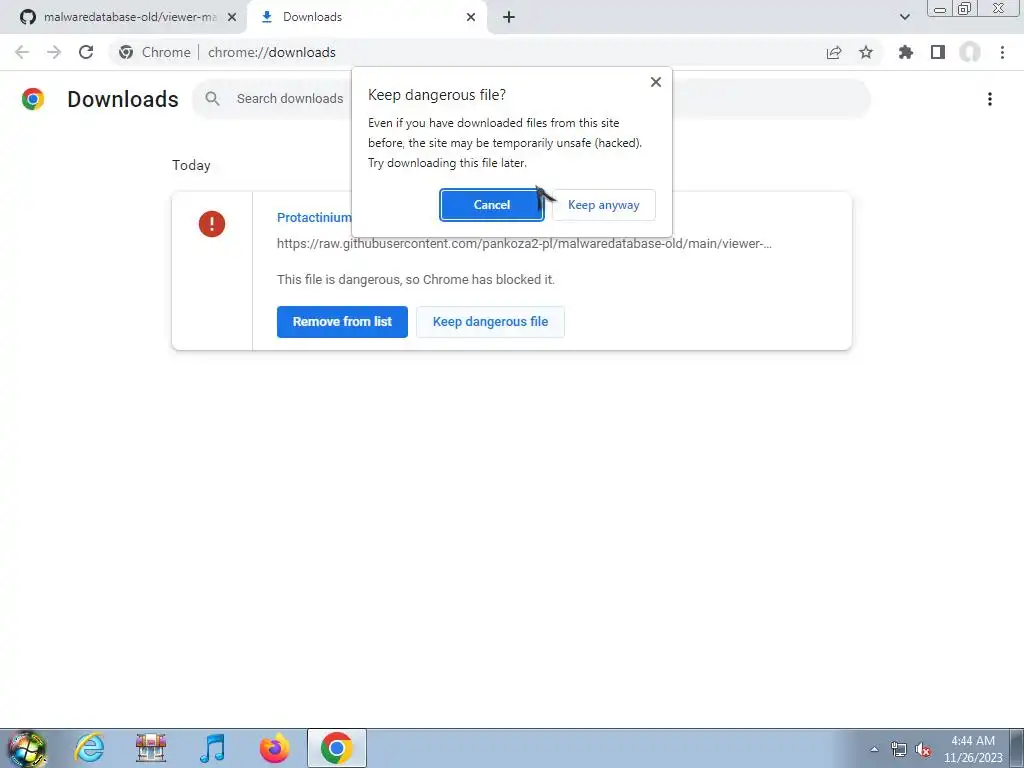Viewport: 1024px width, 768px height.
Task: Bookmark this page with the star icon
Action: pyautogui.click(x=866, y=52)
